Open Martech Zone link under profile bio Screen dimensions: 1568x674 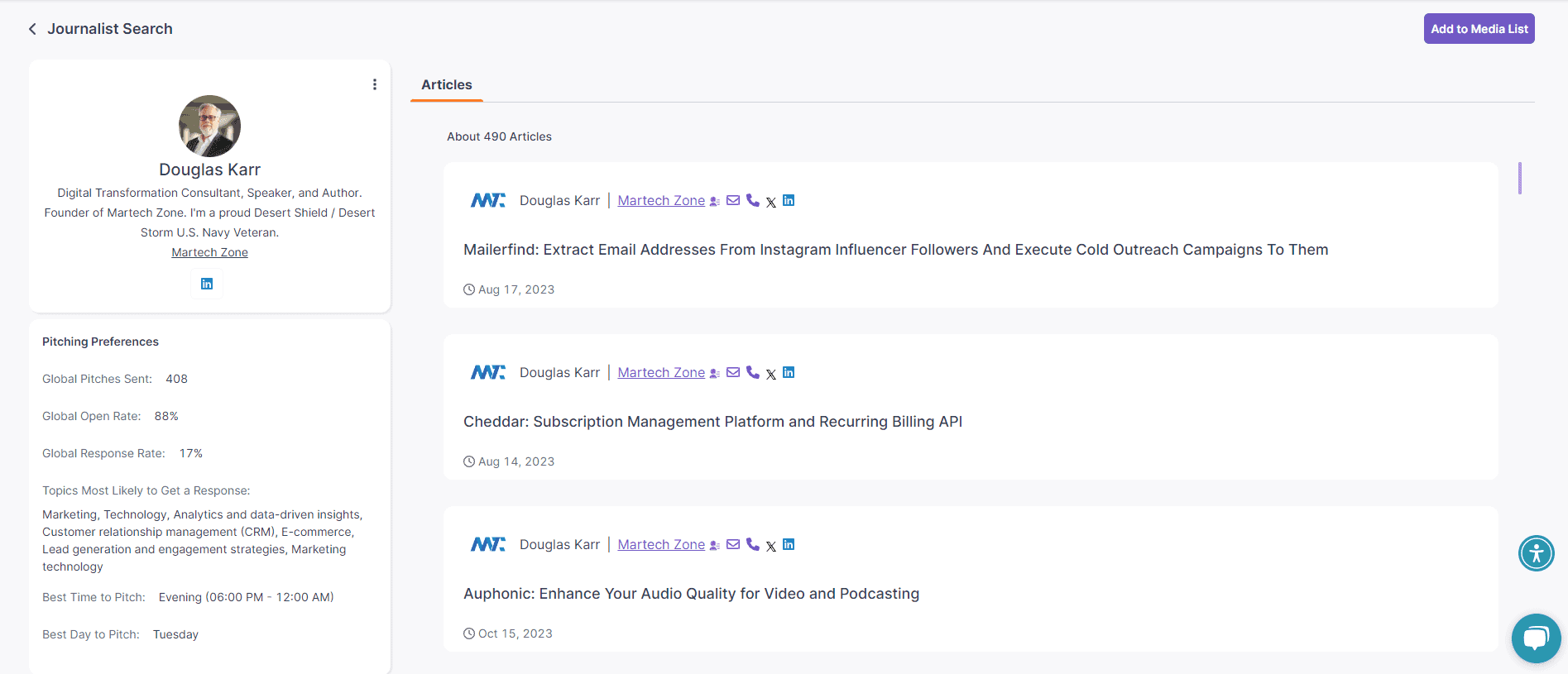click(x=209, y=252)
